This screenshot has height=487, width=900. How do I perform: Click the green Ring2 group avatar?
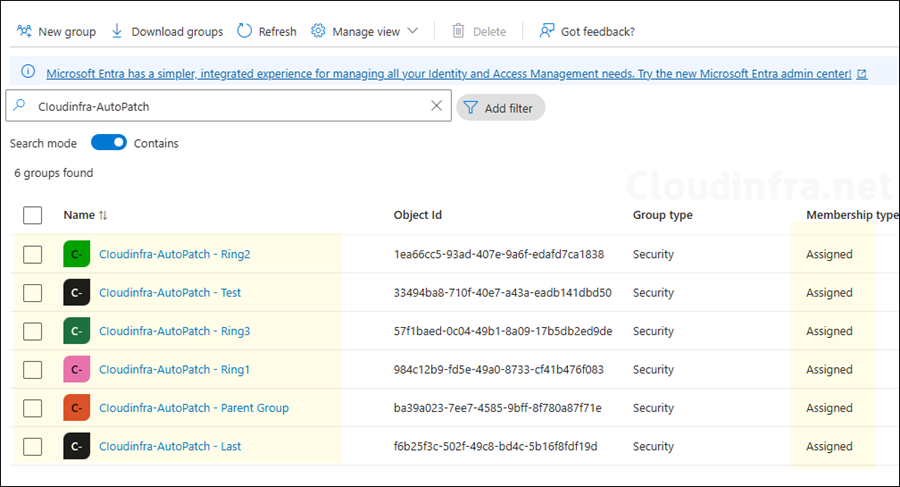pyautogui.click(x=77, y=254)
